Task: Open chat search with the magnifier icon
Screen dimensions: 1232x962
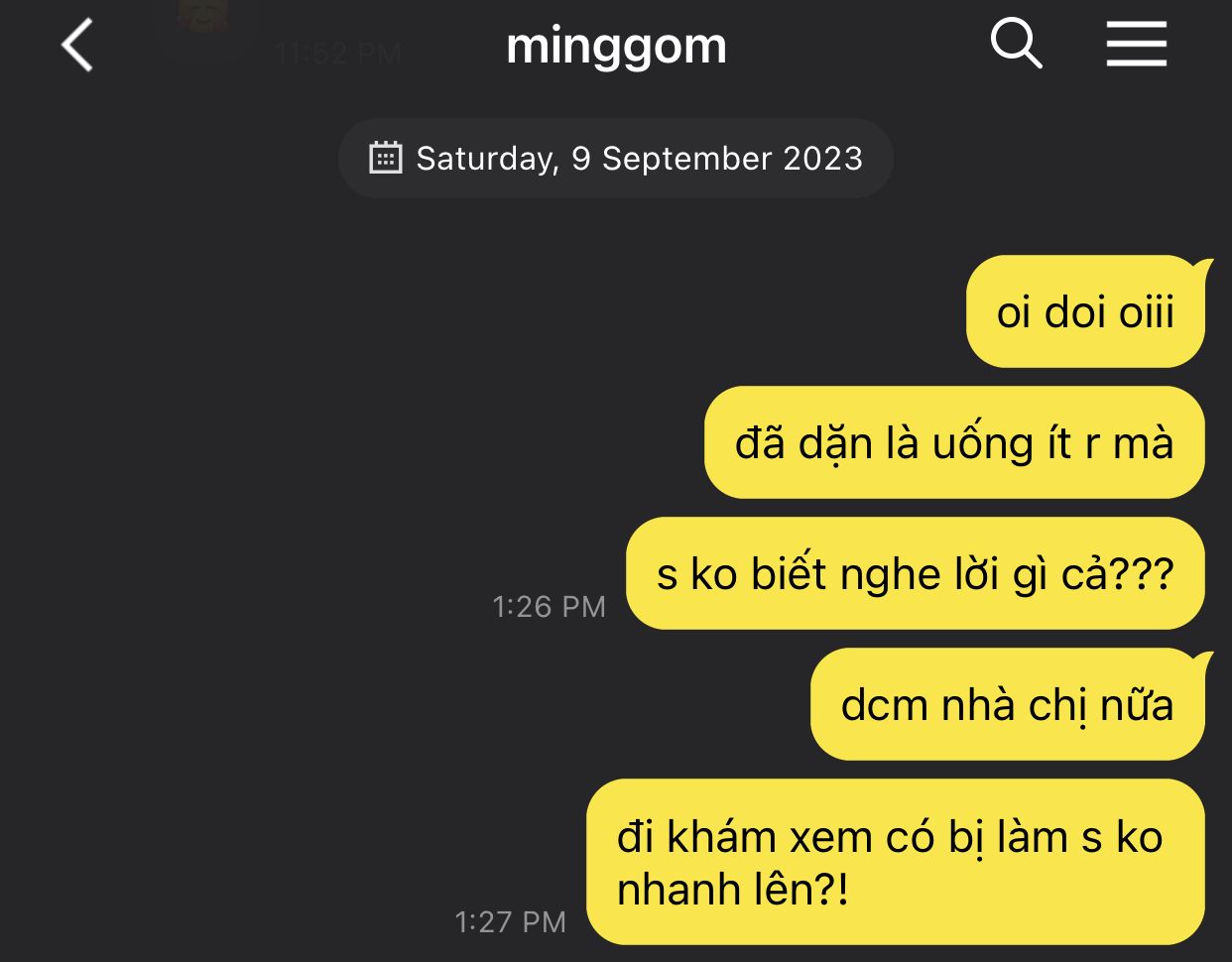Action: [1017, 45]
